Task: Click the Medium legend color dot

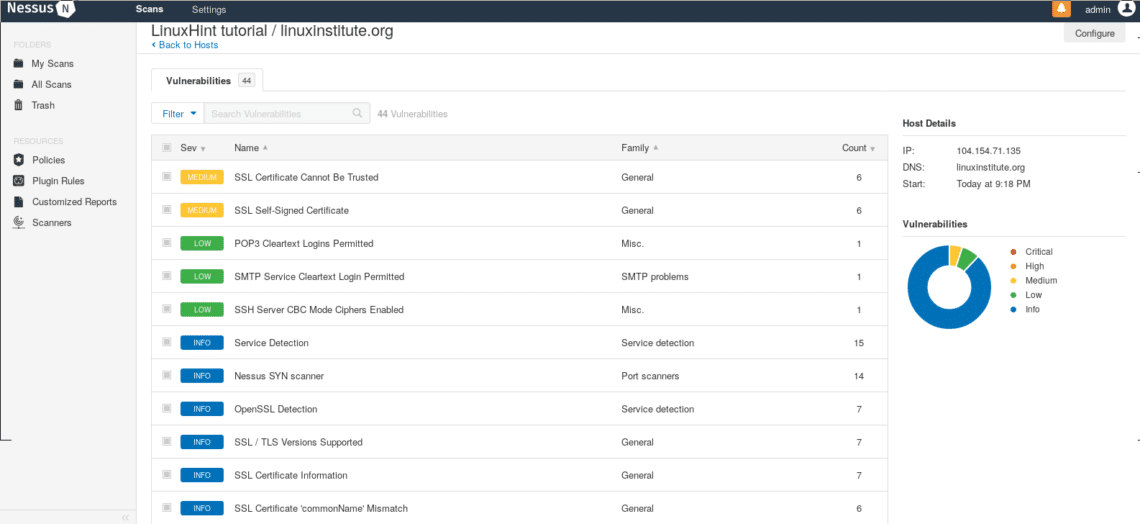Action: coord(1013,281)
